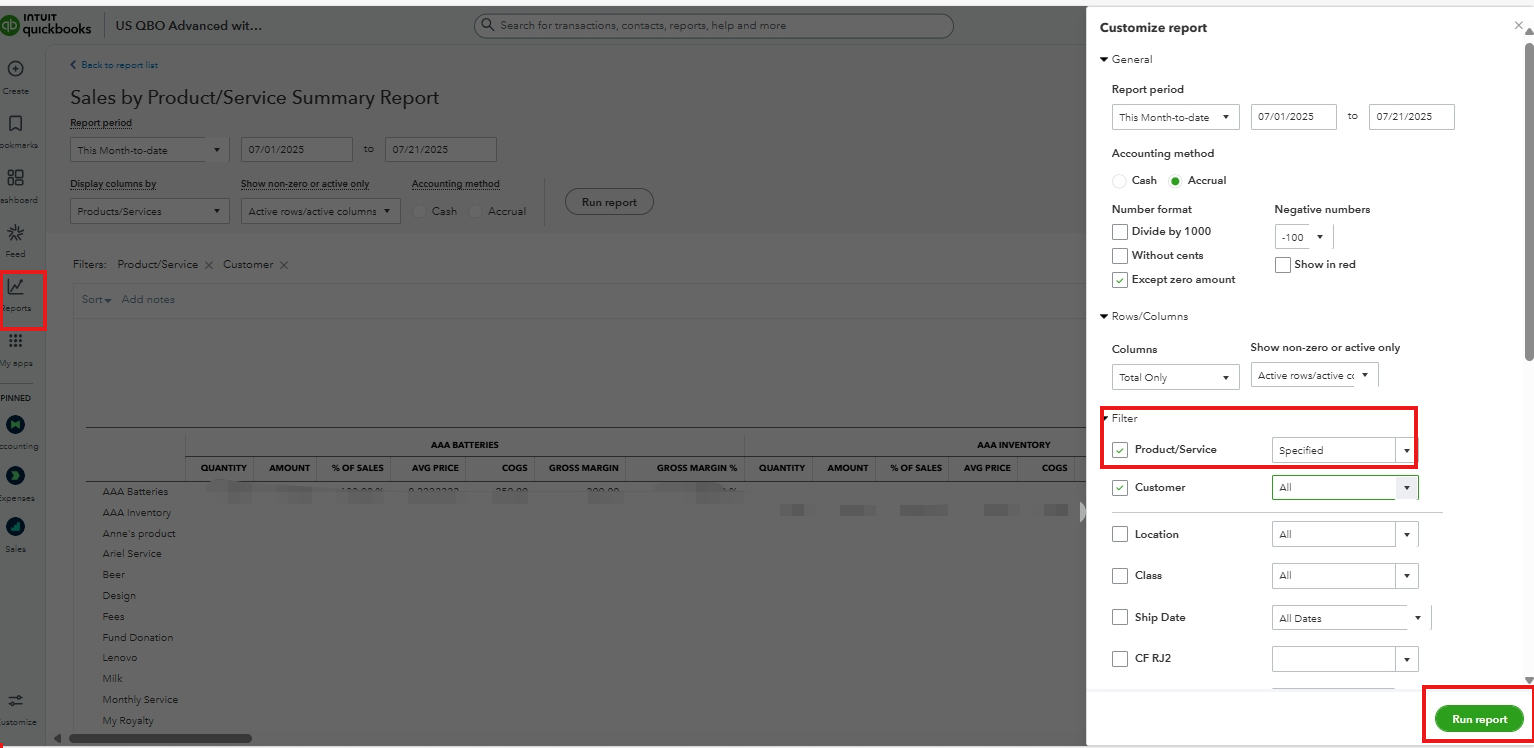Select Accrual method in Customize panel

1175,181
